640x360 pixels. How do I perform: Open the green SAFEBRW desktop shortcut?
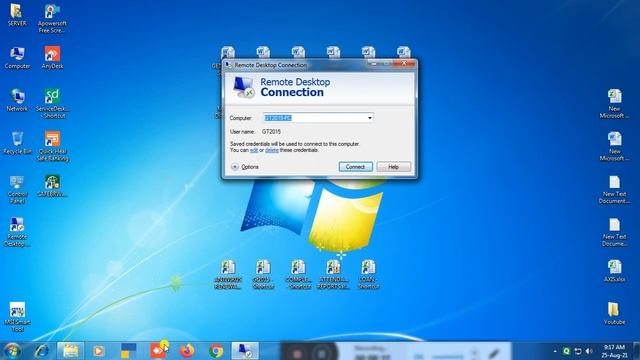click(x=52, y=186)
